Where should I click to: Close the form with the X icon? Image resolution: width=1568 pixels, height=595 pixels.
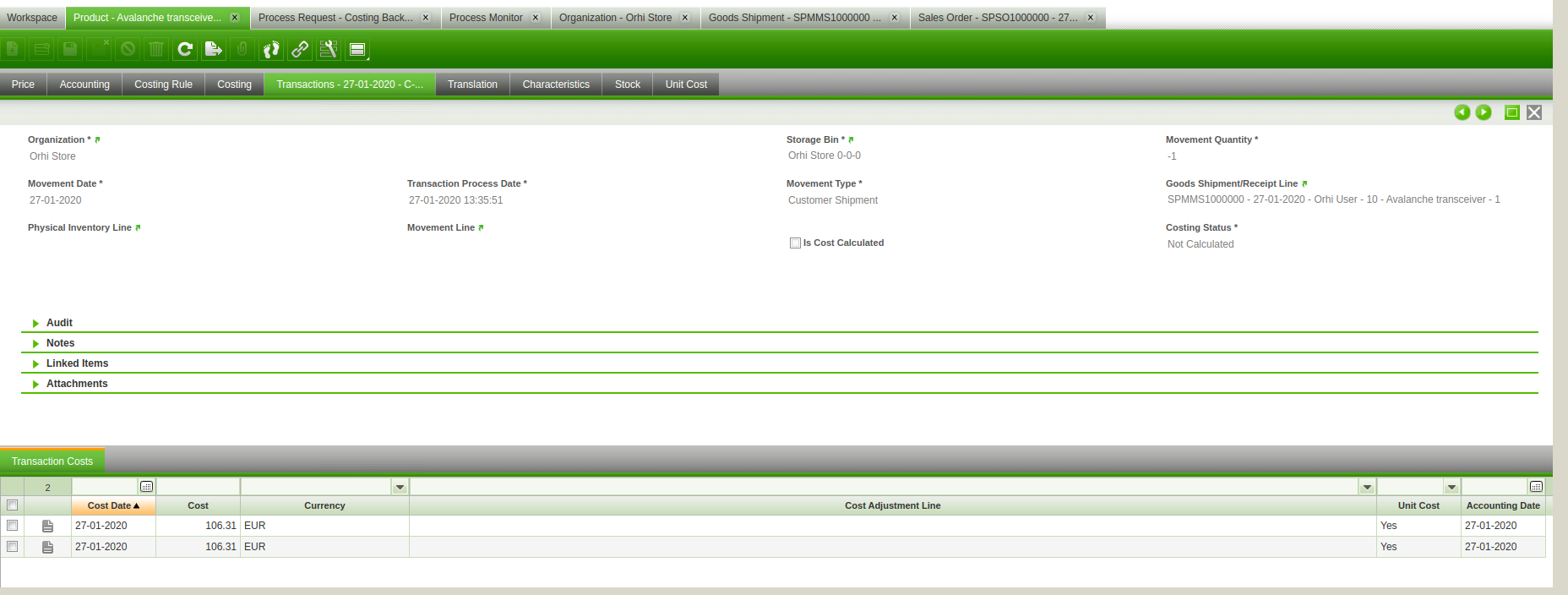1534,112
